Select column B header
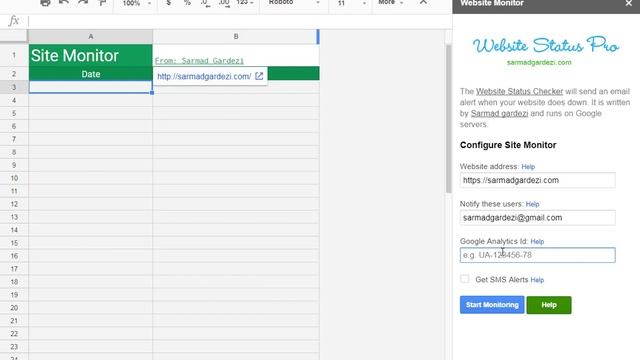This screenshot has height=360, width=640. (x=236, y=36)
